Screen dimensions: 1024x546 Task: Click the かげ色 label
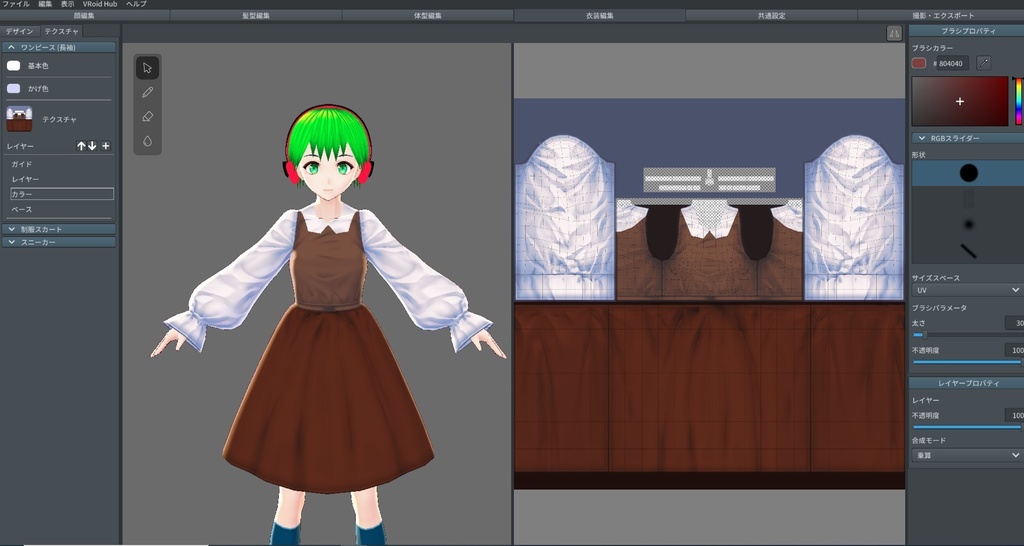pyautogui.click(x=38, y=88)
